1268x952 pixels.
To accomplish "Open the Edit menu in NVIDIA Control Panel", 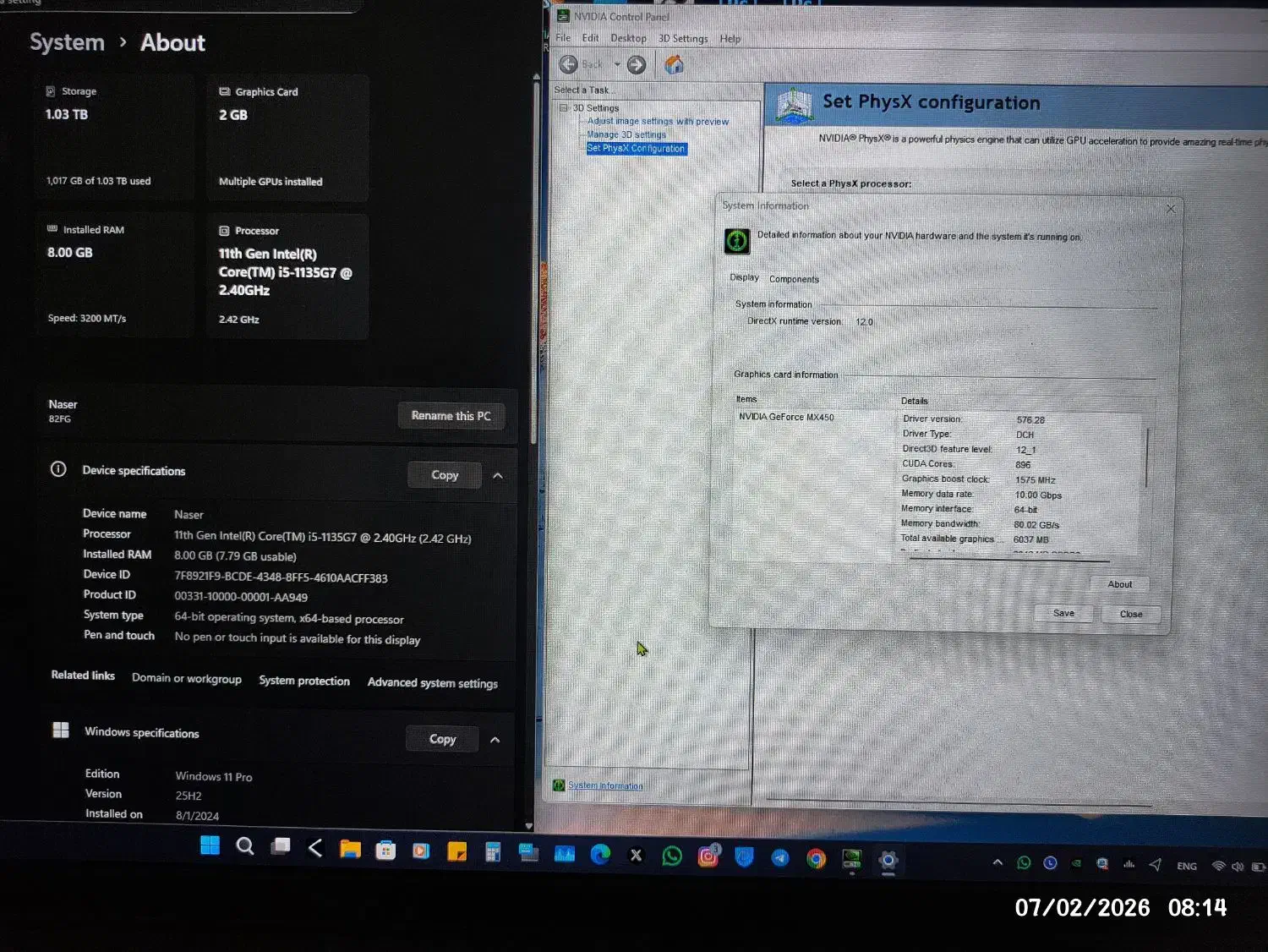I will (590, 38).
